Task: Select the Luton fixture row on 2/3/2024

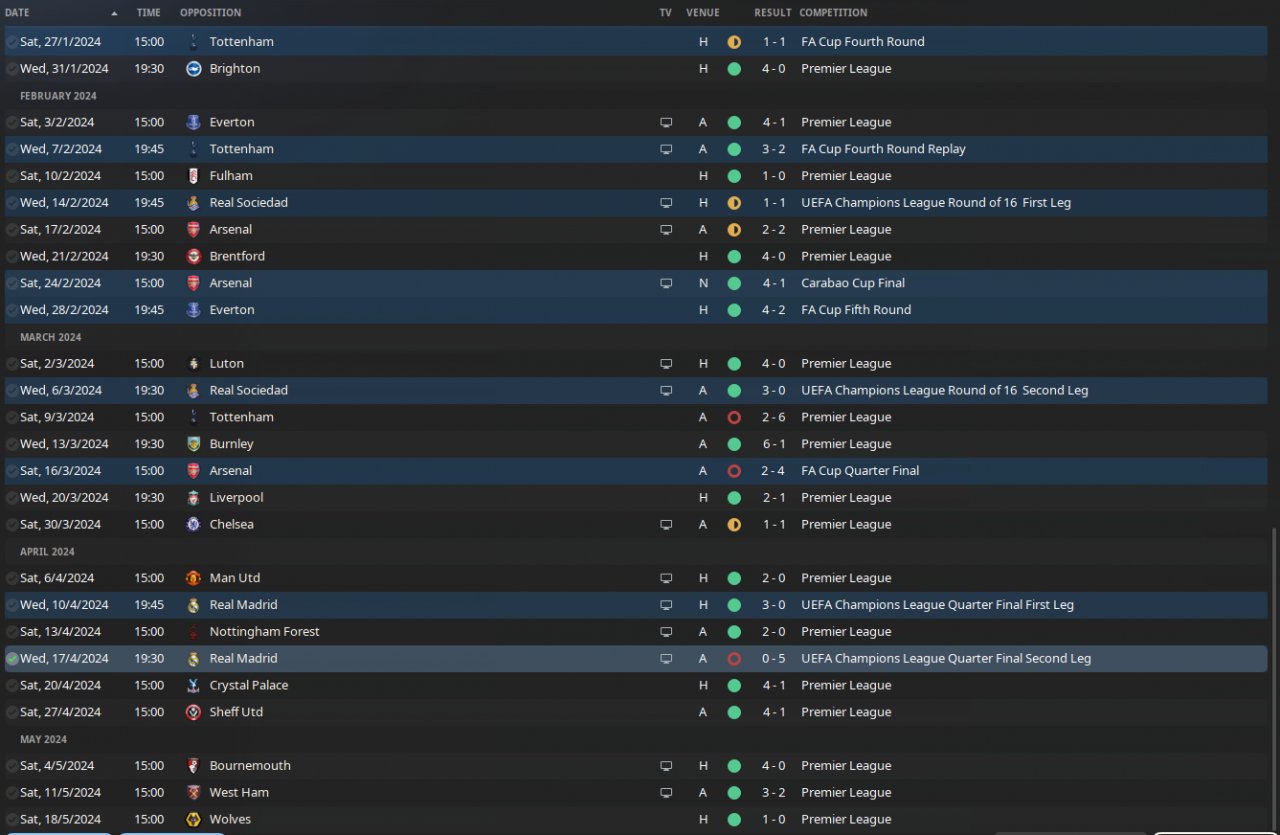Action: click(x=636, y=364)
